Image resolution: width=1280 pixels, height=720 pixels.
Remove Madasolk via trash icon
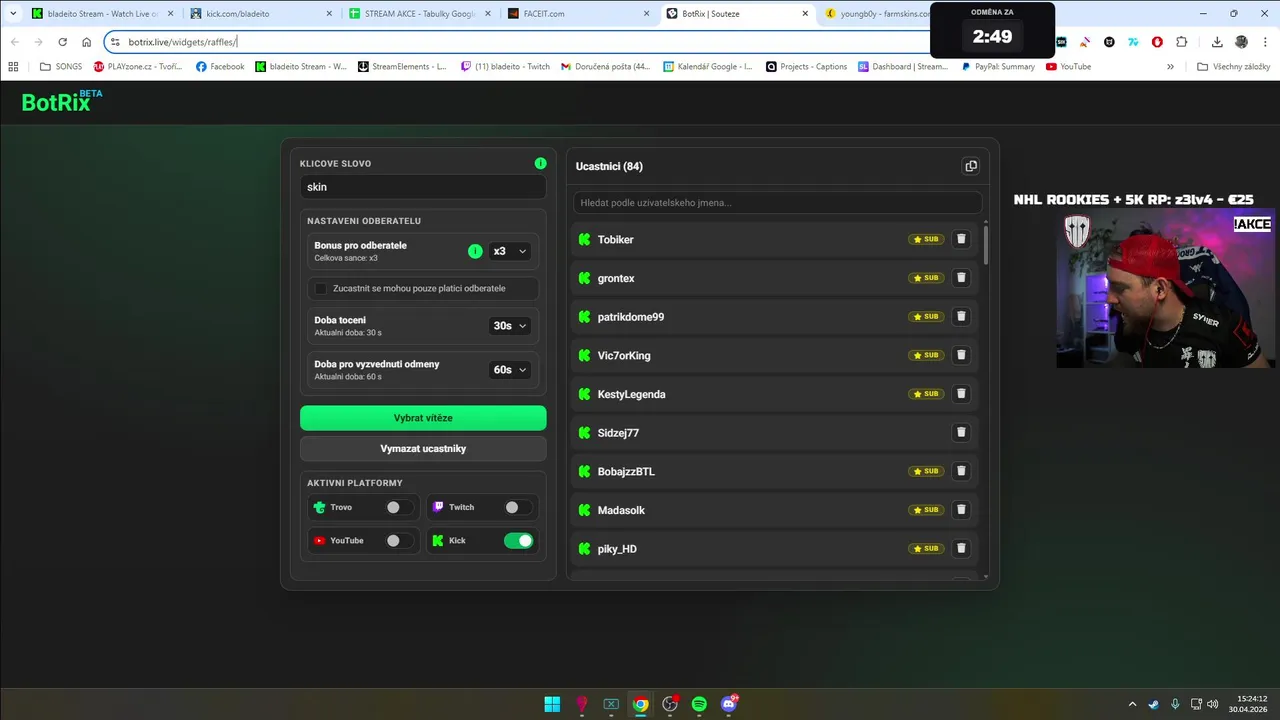[961, 510]
